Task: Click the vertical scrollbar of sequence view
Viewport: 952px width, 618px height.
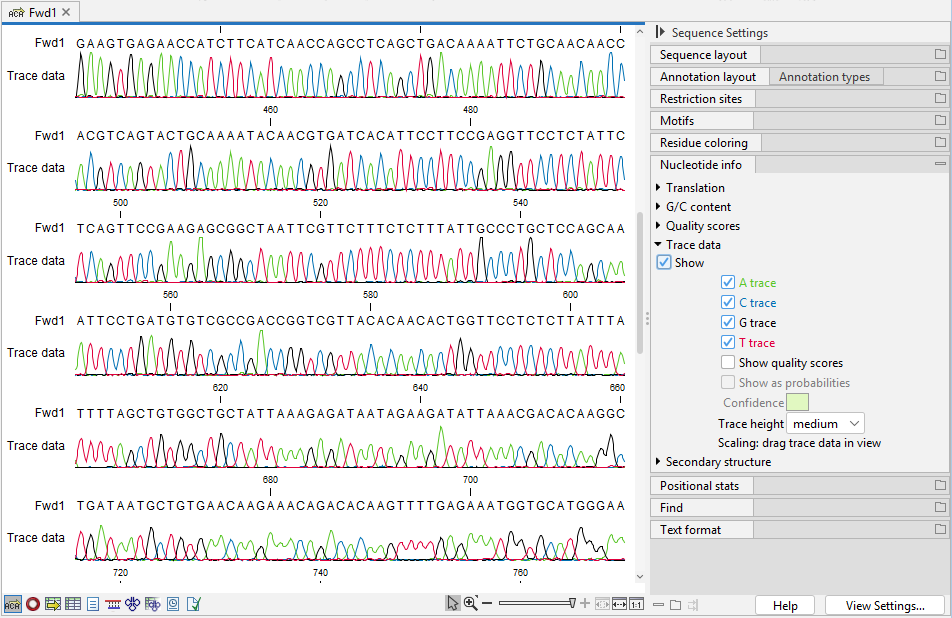Action: pyautogui.click(x=641, y=282)
